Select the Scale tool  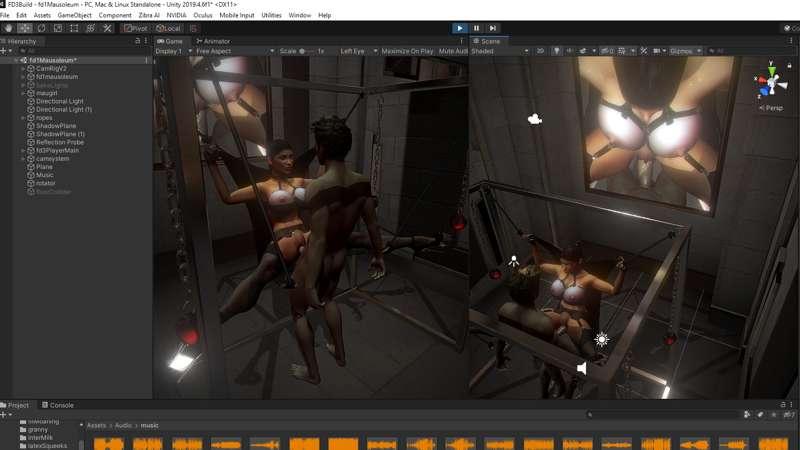pos(58,28)
